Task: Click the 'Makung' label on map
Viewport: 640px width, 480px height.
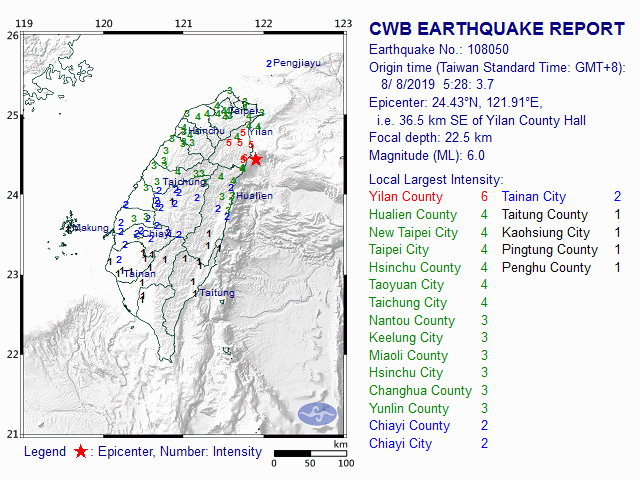Action: [x=91, y=228]
